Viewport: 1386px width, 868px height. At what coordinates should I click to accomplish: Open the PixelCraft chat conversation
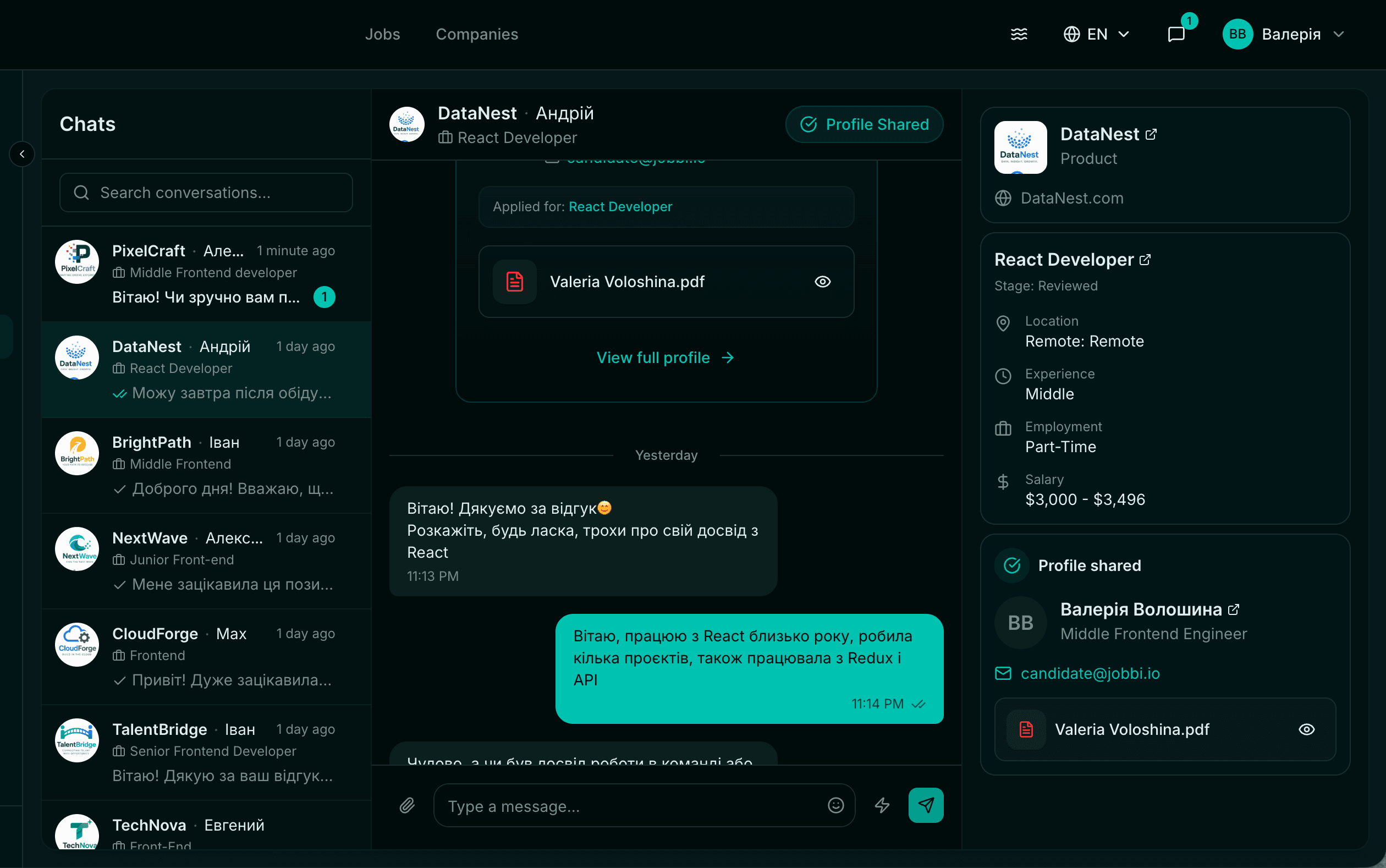pyautogui.click(x=206, y=274)
